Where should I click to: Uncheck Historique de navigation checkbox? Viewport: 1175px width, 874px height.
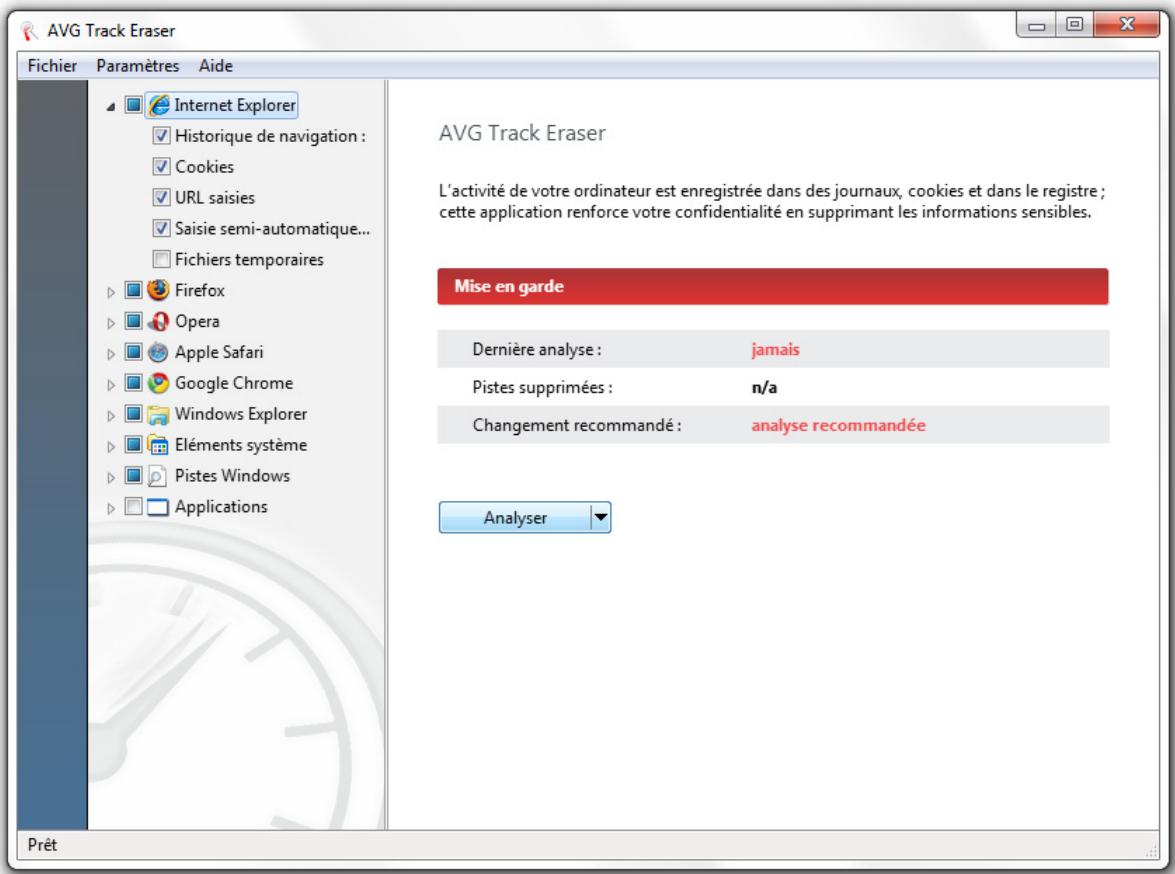tap(161, 136)
